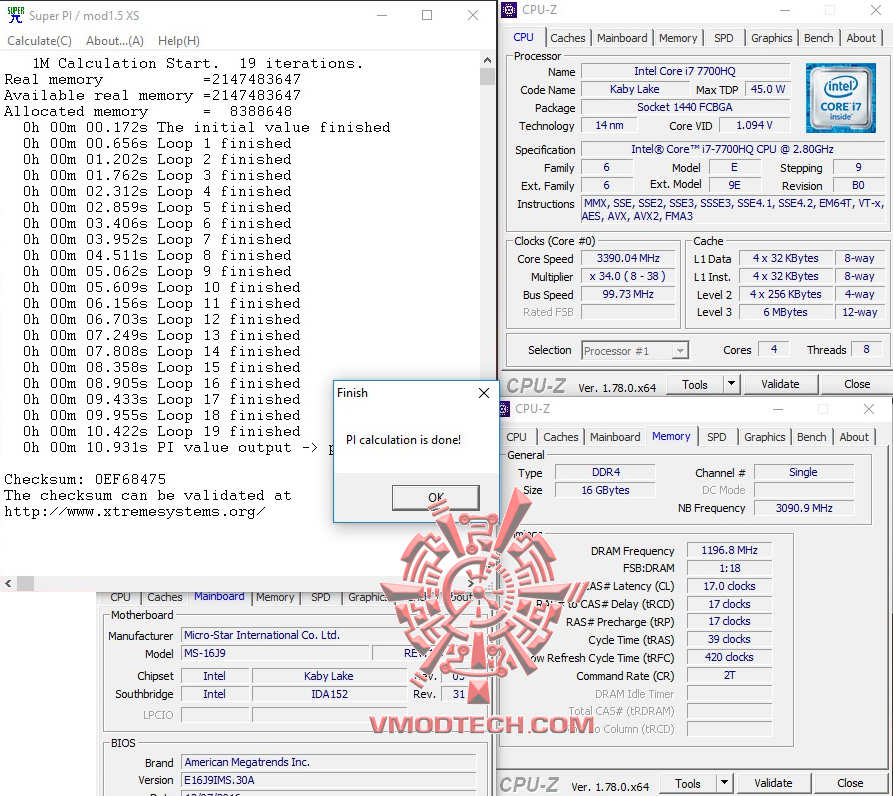893x796 pixels.
Task: Select CPU tab in top CPU-Z window
Action: tap(523, 38)
